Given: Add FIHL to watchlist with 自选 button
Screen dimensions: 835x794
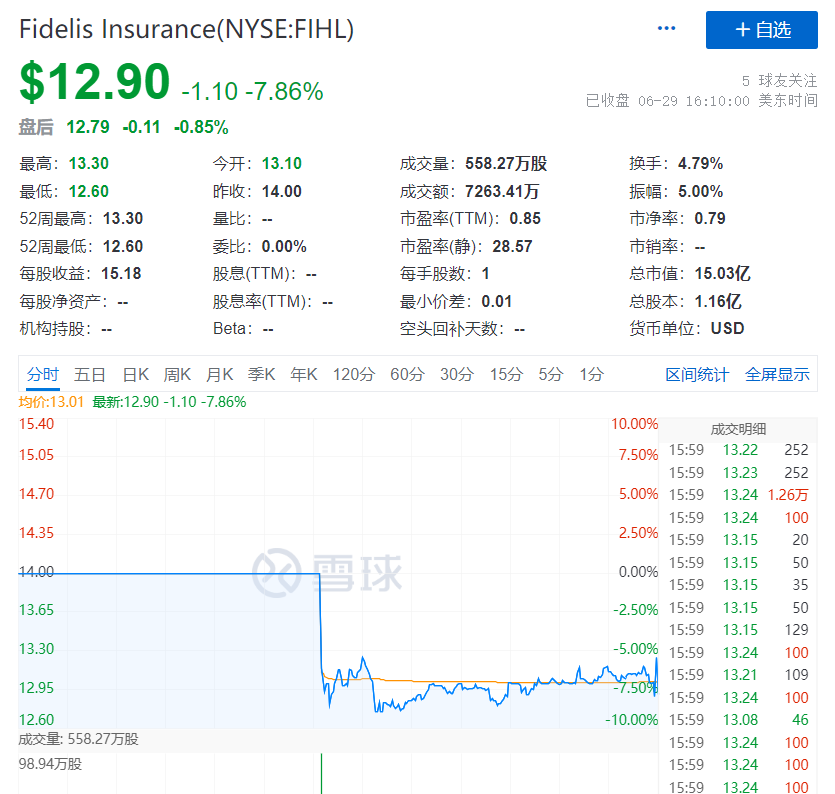Looking at the screenshot, I should coord(762,30).
